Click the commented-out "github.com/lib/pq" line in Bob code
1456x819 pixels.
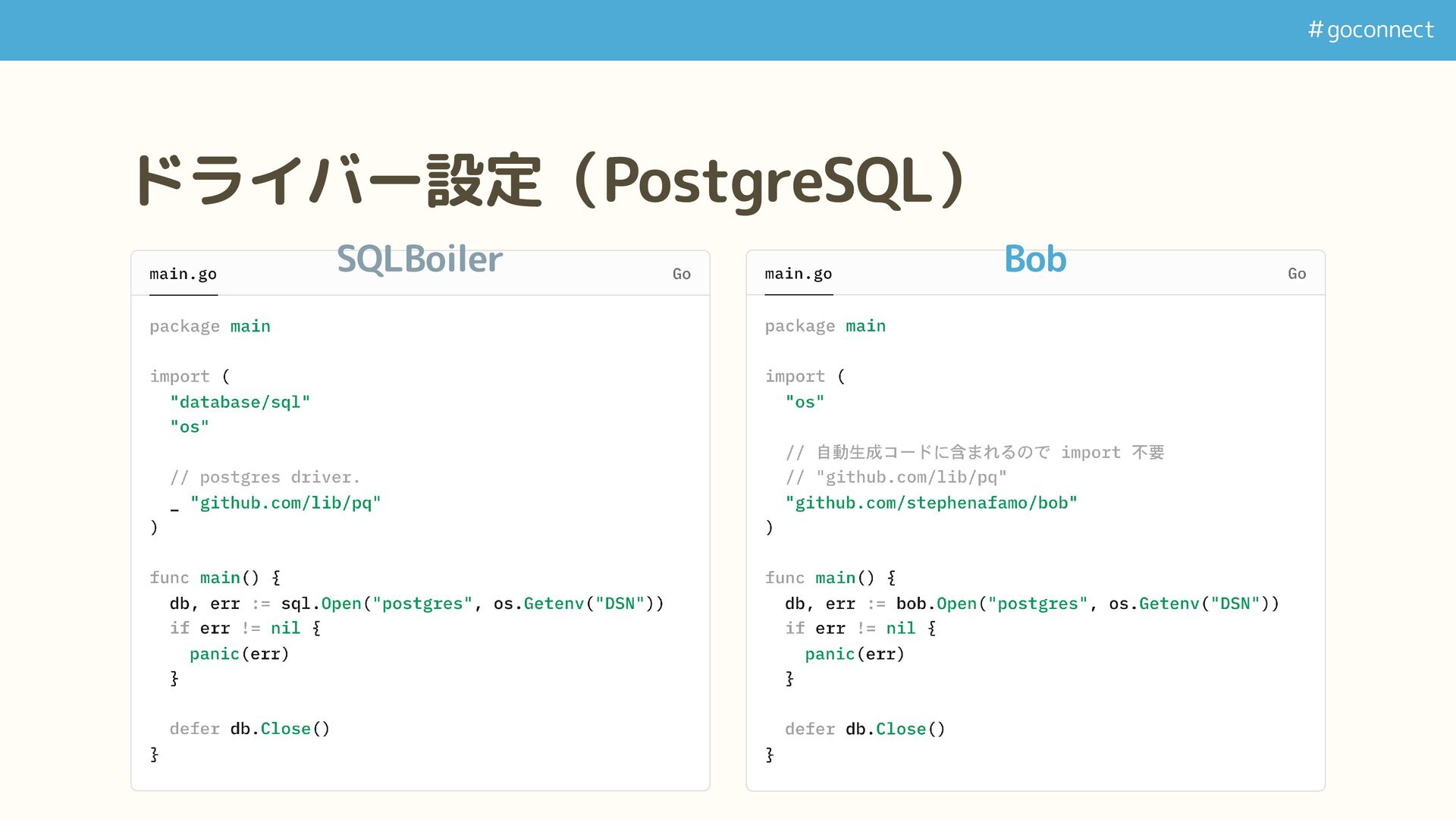click(896, 478)
